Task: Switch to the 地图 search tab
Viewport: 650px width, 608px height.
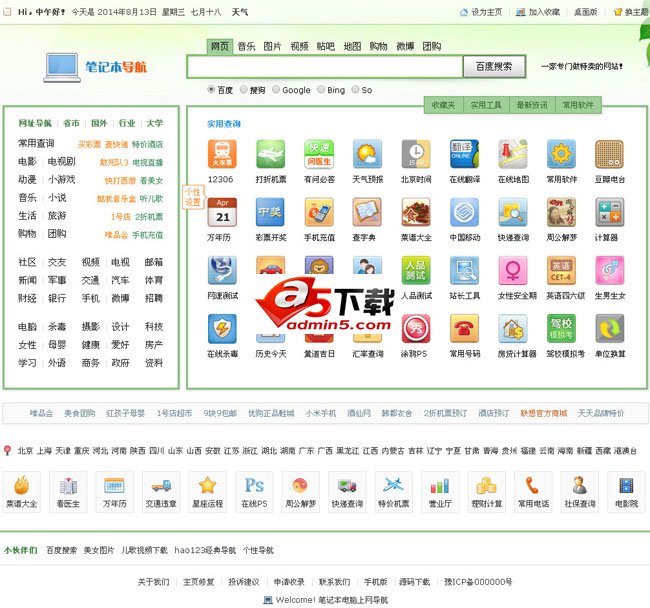Action: (x=352, y=46)
